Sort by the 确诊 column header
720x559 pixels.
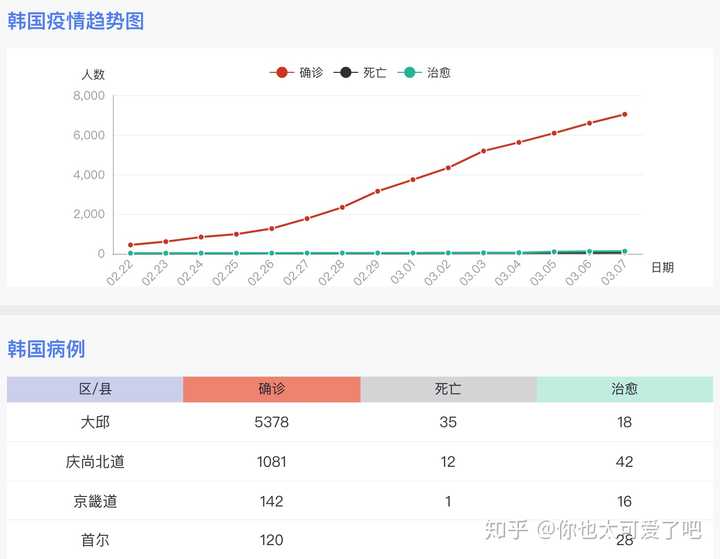271,389
